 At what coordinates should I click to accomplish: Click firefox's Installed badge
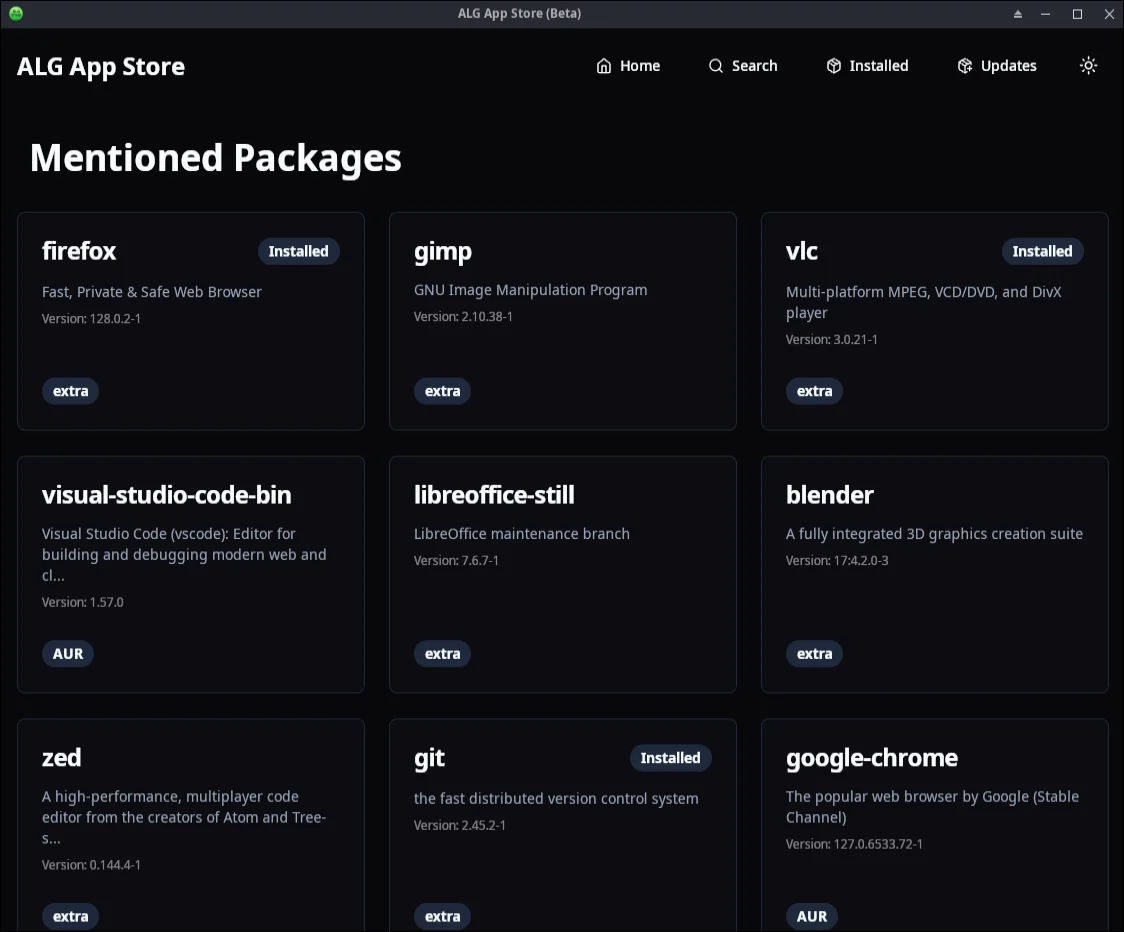pyautogui.click(x=298, y=251)
